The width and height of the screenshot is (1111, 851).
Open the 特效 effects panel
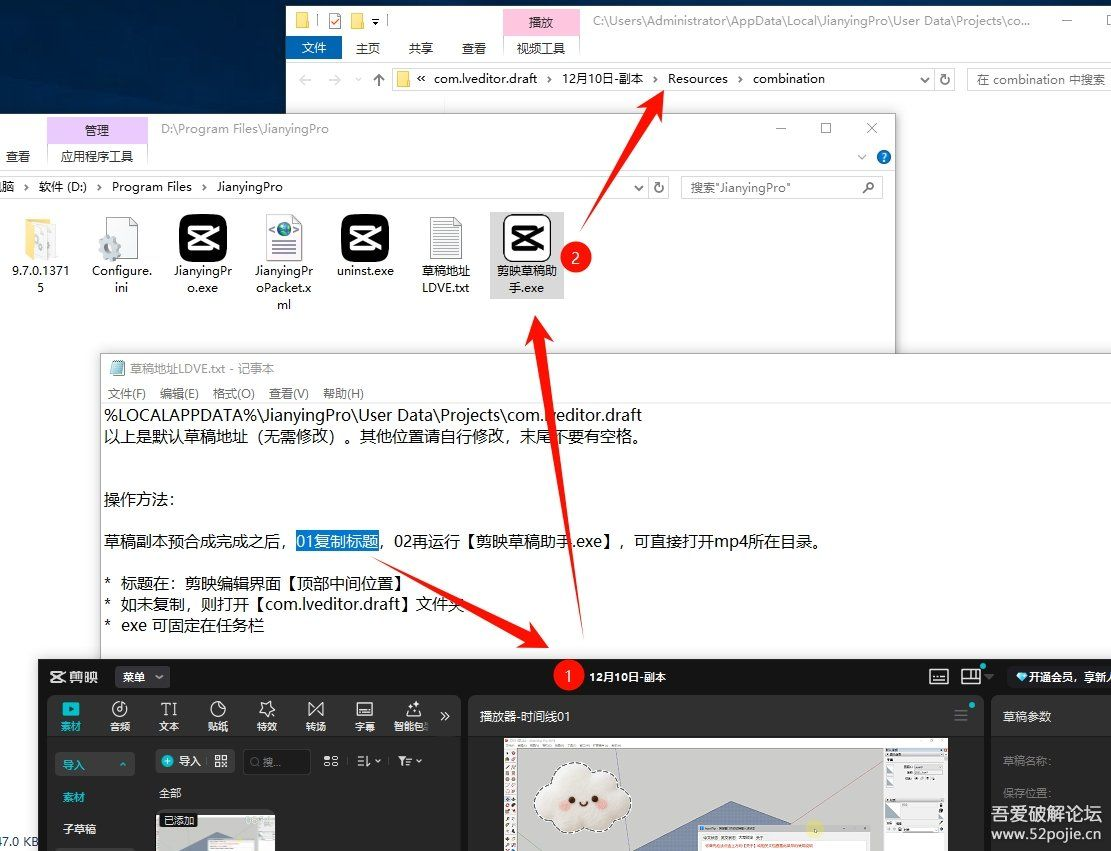(266, 716)
